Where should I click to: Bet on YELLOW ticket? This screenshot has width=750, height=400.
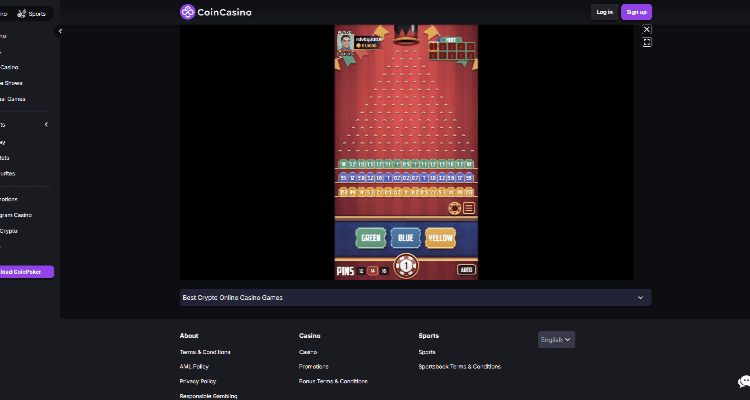(x=440, y=238)
